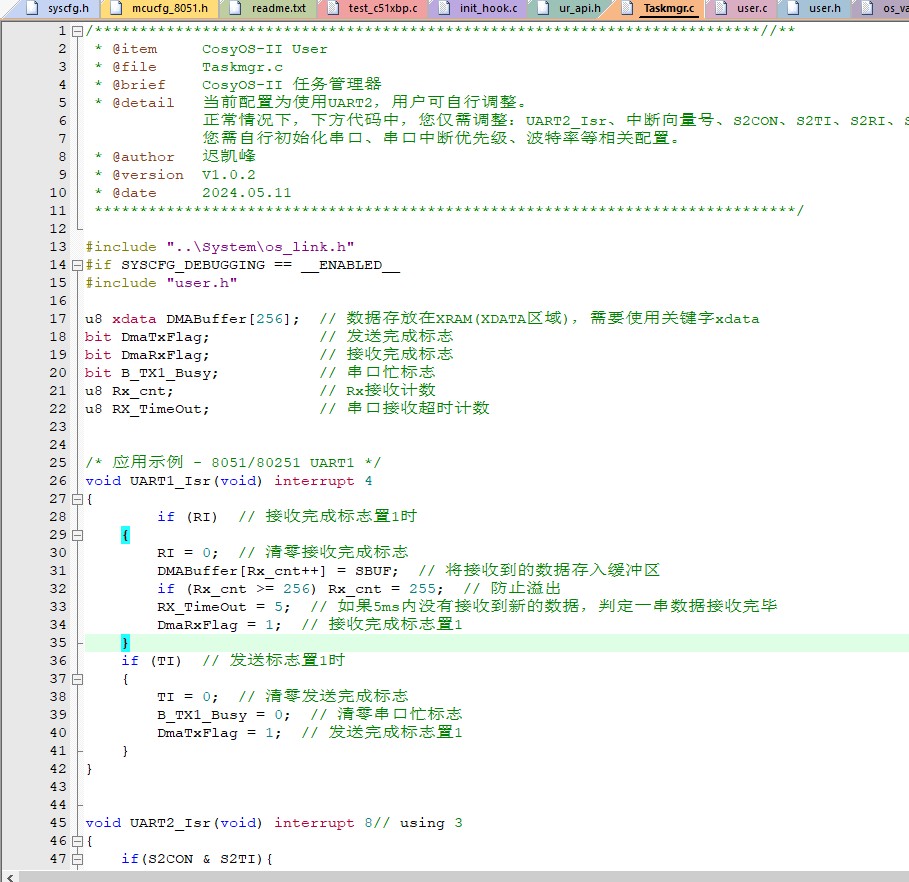
Task: Click file icon on ur_api.h tab
Action: pyautogui.click(x=543, y=8)
